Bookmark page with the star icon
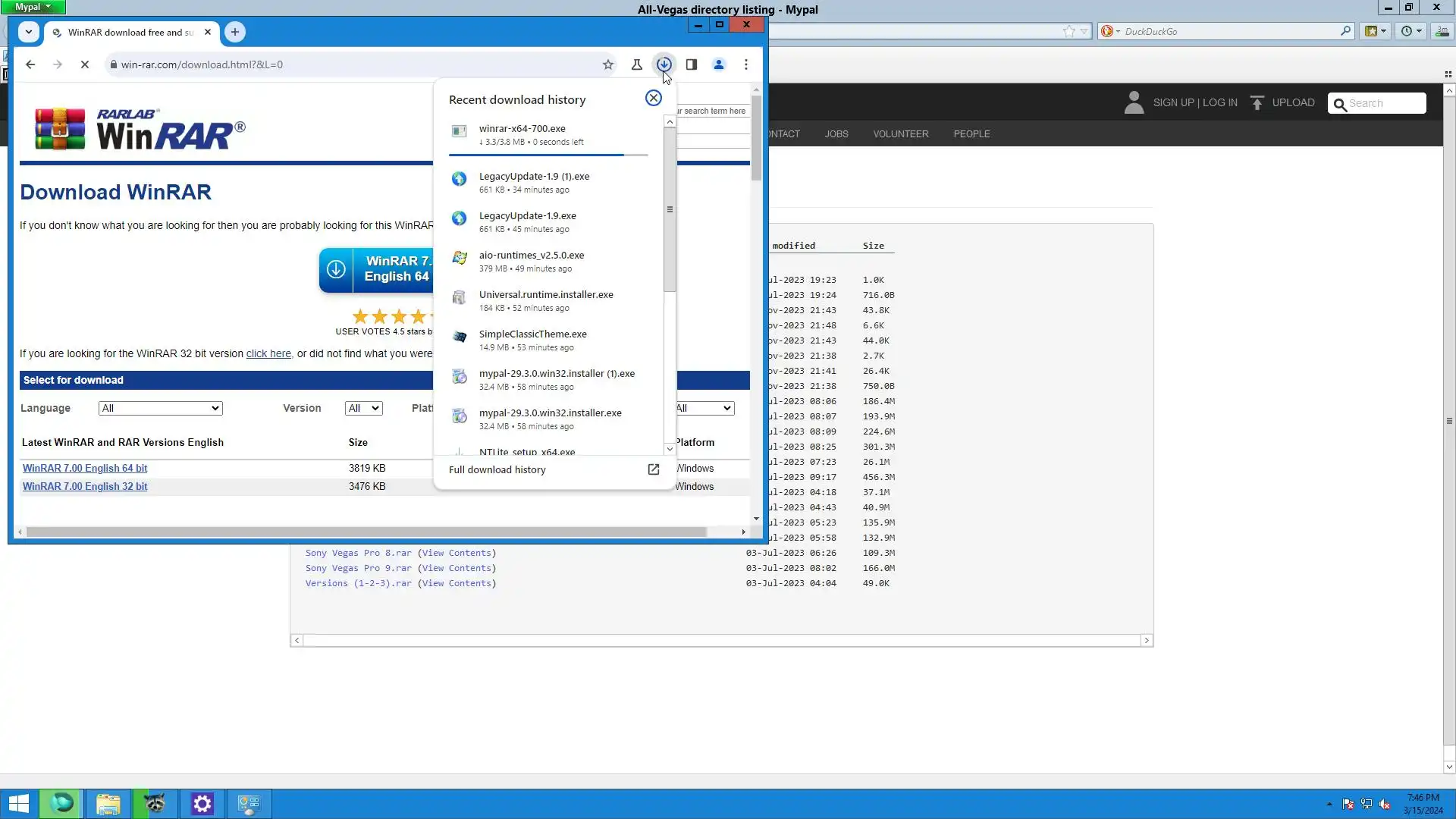Image resolution: width=1456 pixels, height=819 pixels. (607, 64)
